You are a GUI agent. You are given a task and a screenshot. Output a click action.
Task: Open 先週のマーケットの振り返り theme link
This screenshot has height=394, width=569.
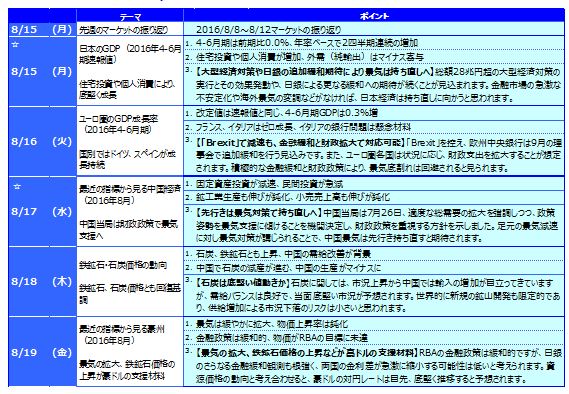123,30
